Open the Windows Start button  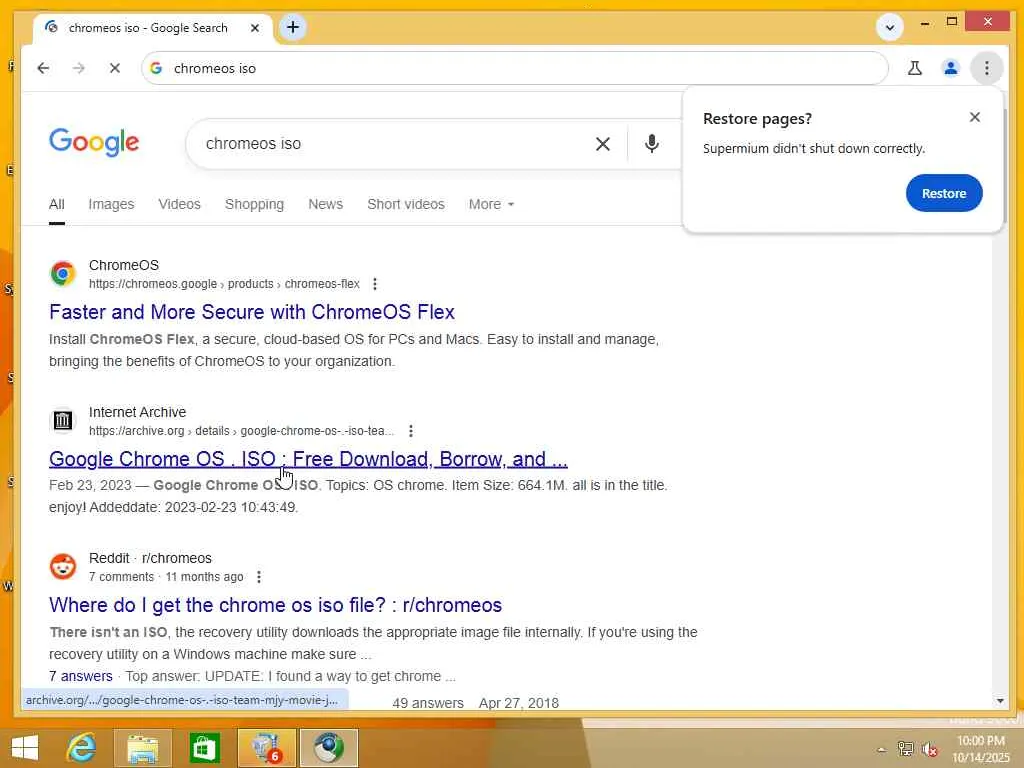click(x=25, y=748)
